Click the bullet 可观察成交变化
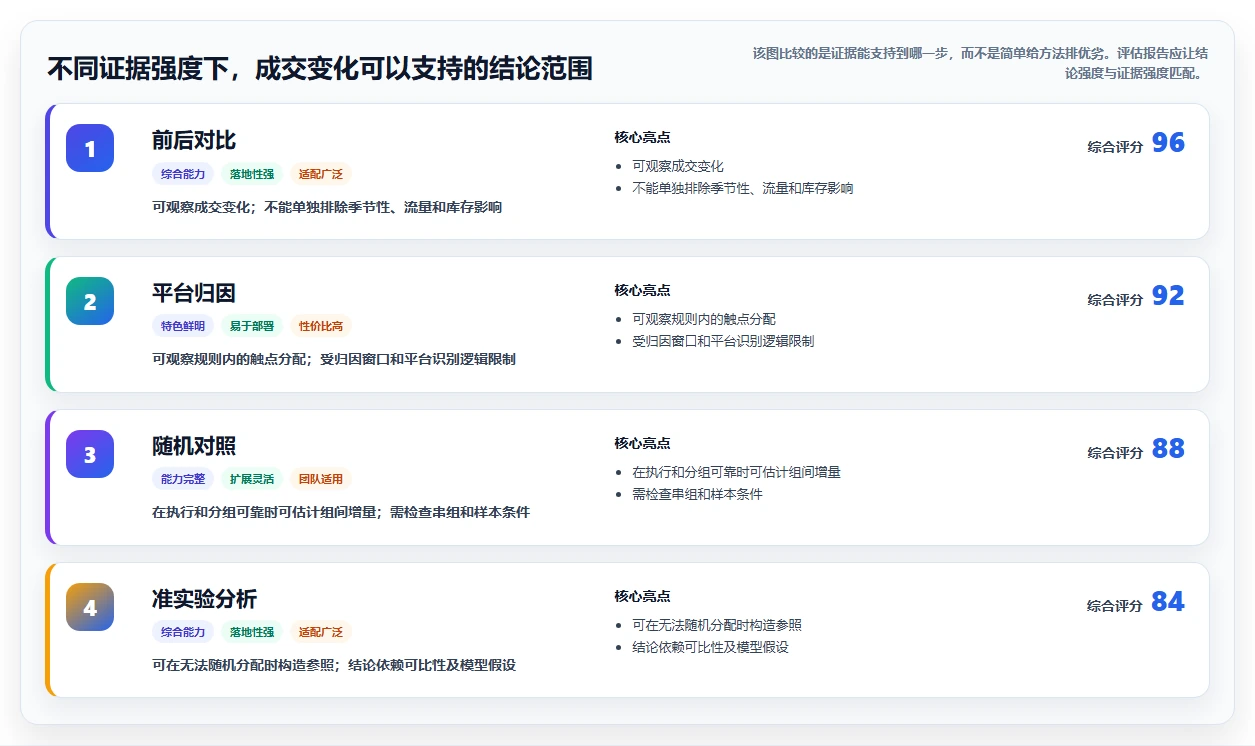Image resolution: width=1255 pixels, height=746 pixels. 678,166
